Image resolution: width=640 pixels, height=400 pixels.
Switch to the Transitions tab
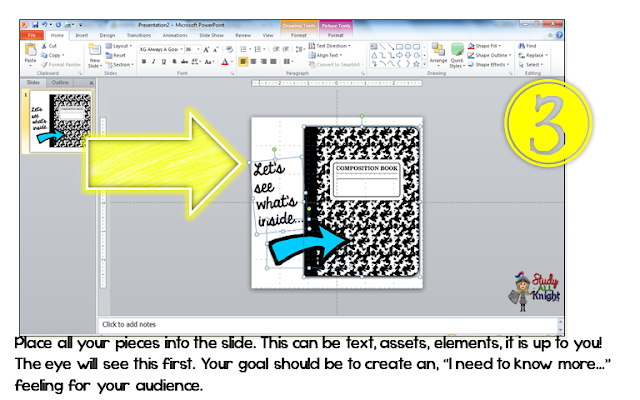point(139,36)
